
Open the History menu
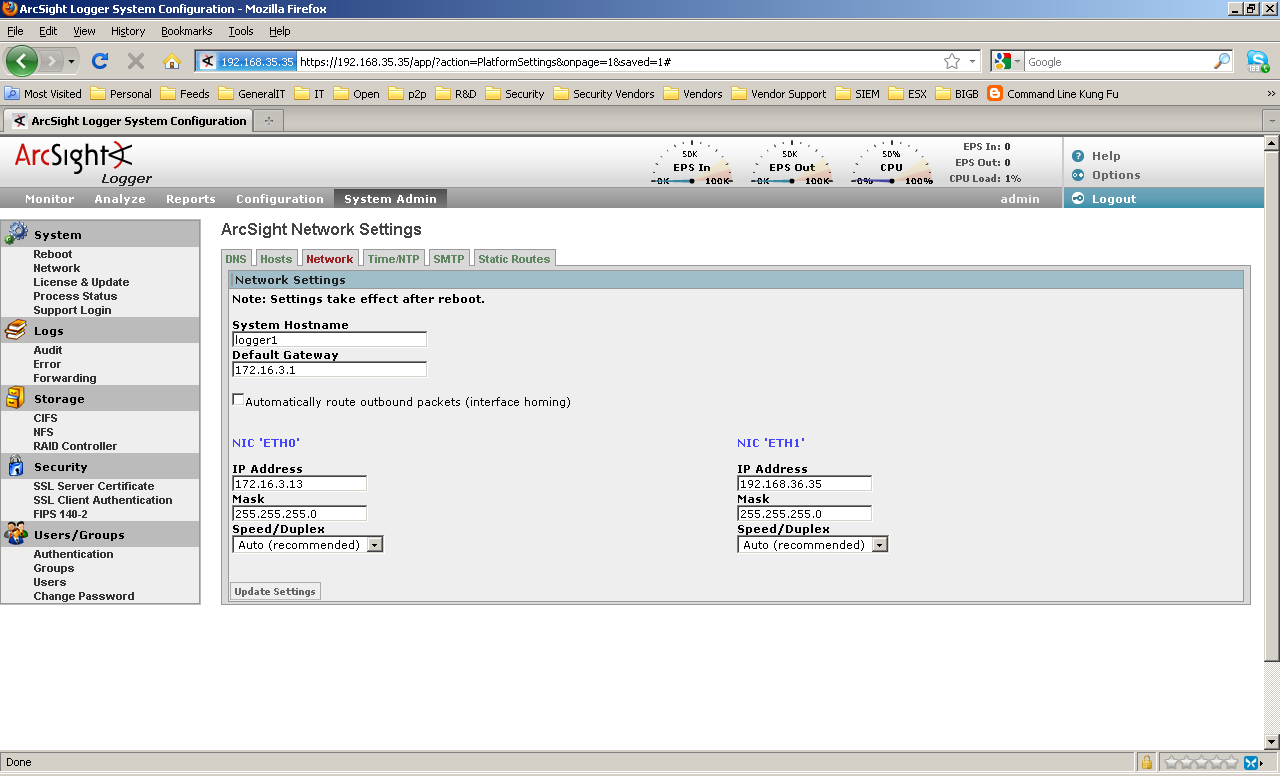[x=128, y=31]
